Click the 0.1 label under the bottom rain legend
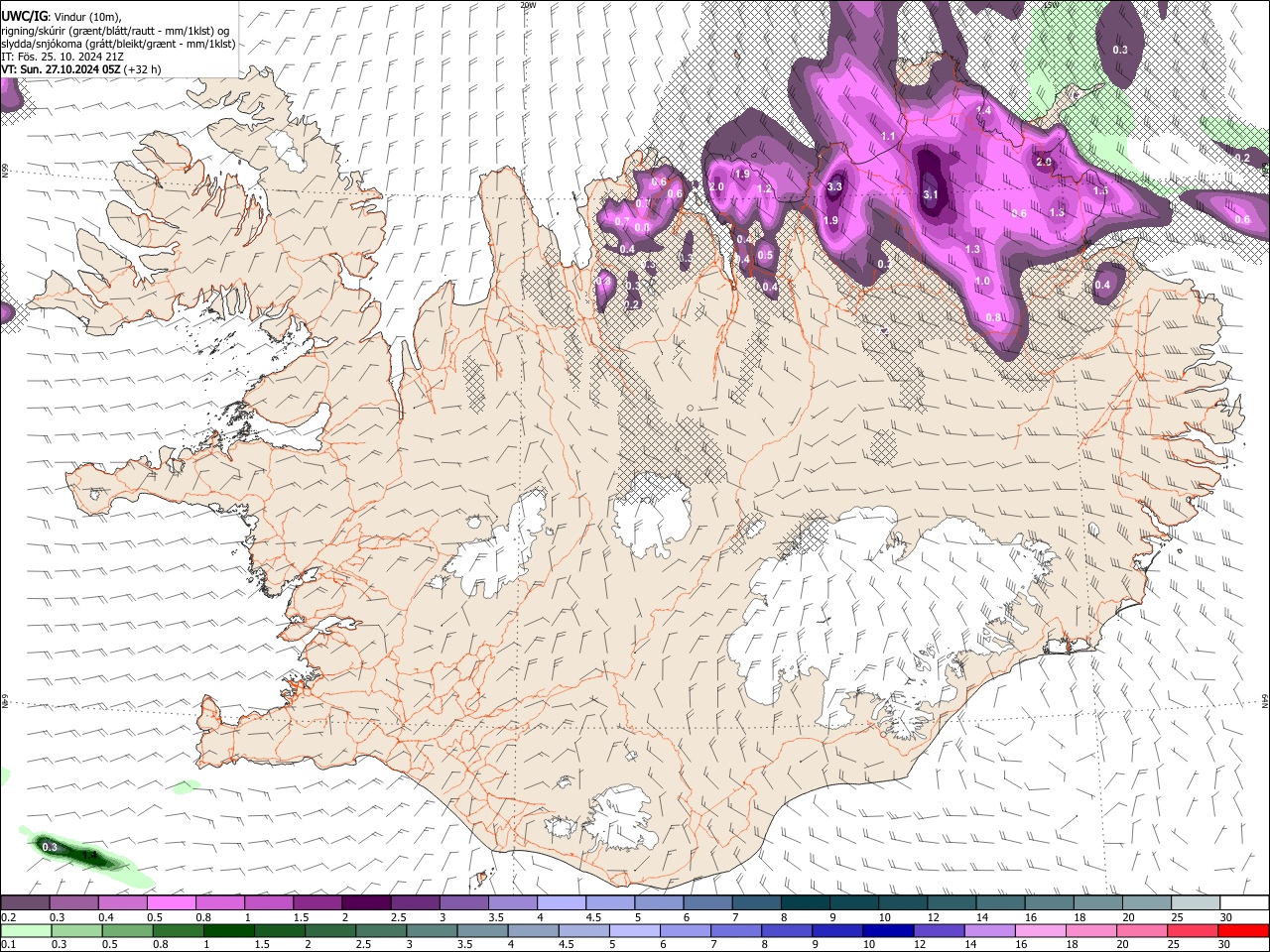 pyautogui.click(x=8, y=944)
